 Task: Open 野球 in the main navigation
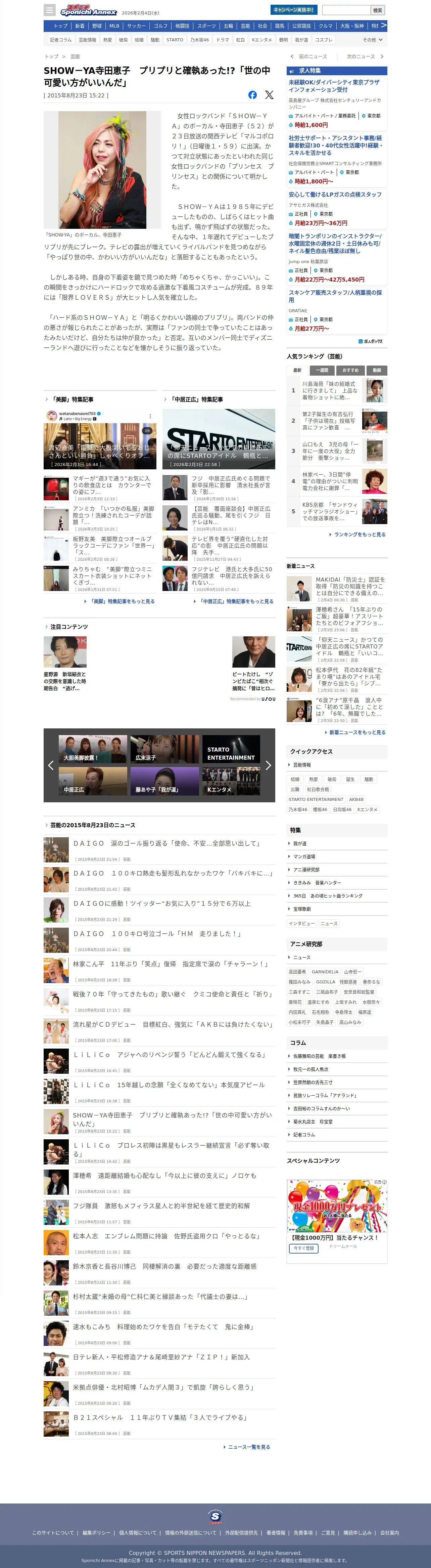pyautogui.click(x=97, y=26)
